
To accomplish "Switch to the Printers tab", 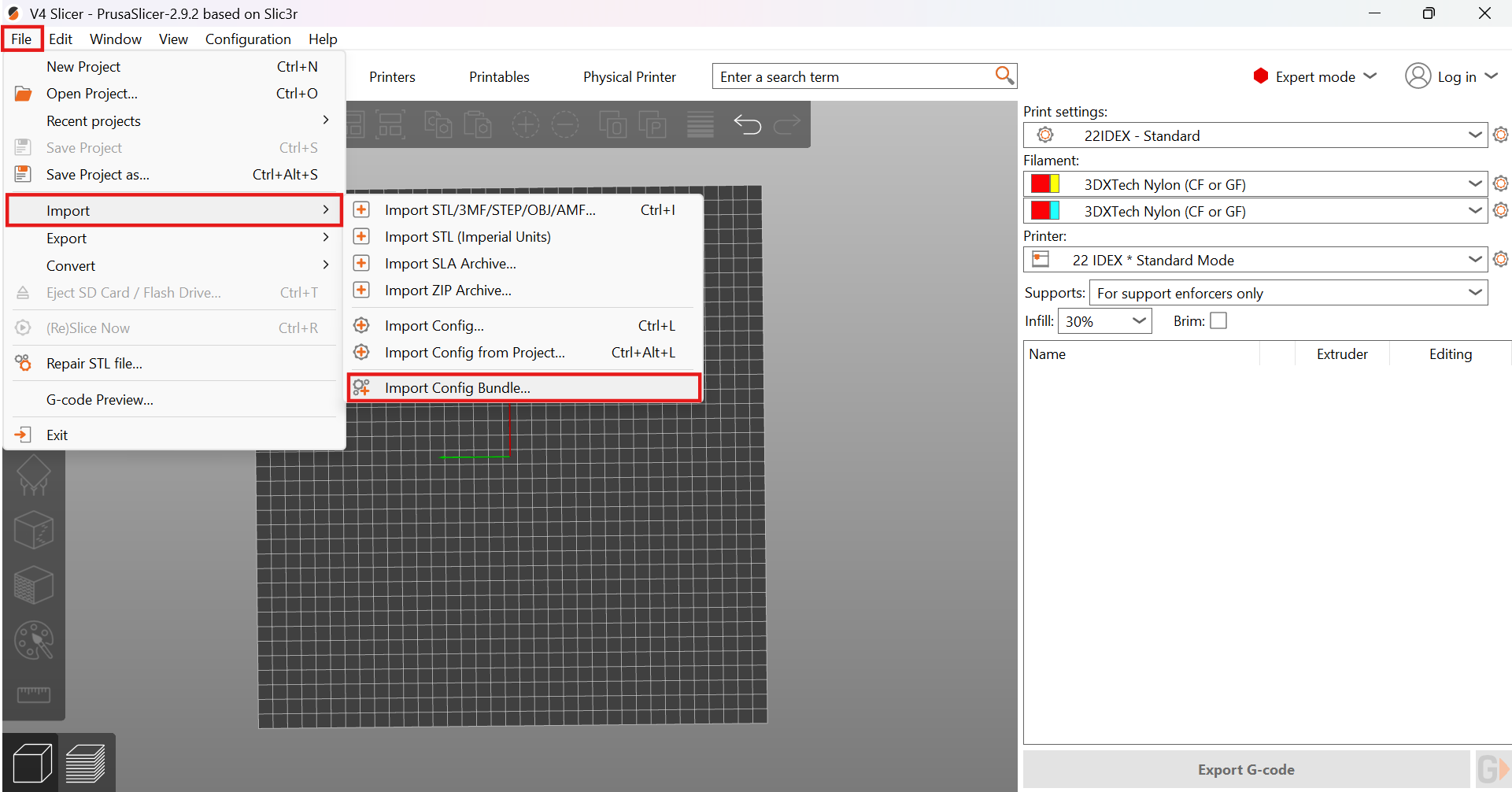I will [392, 76].
